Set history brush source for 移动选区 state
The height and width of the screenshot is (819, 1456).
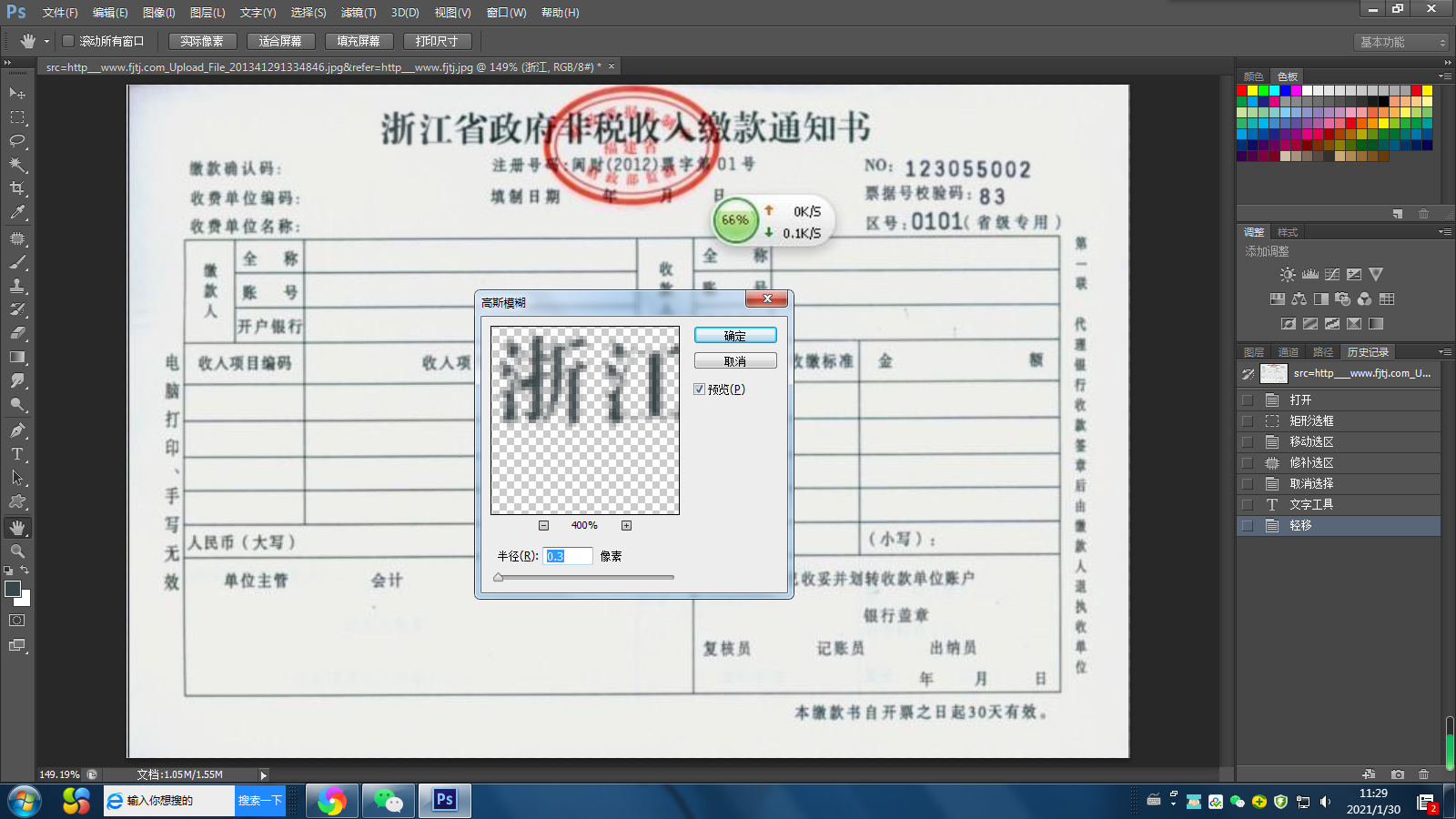[1248, 442]
